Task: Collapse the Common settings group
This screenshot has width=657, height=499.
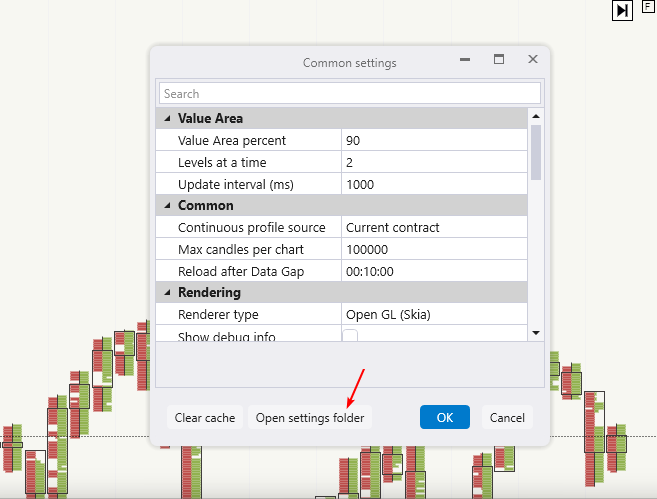Action: pyautogui.click(x=166, y=206)
